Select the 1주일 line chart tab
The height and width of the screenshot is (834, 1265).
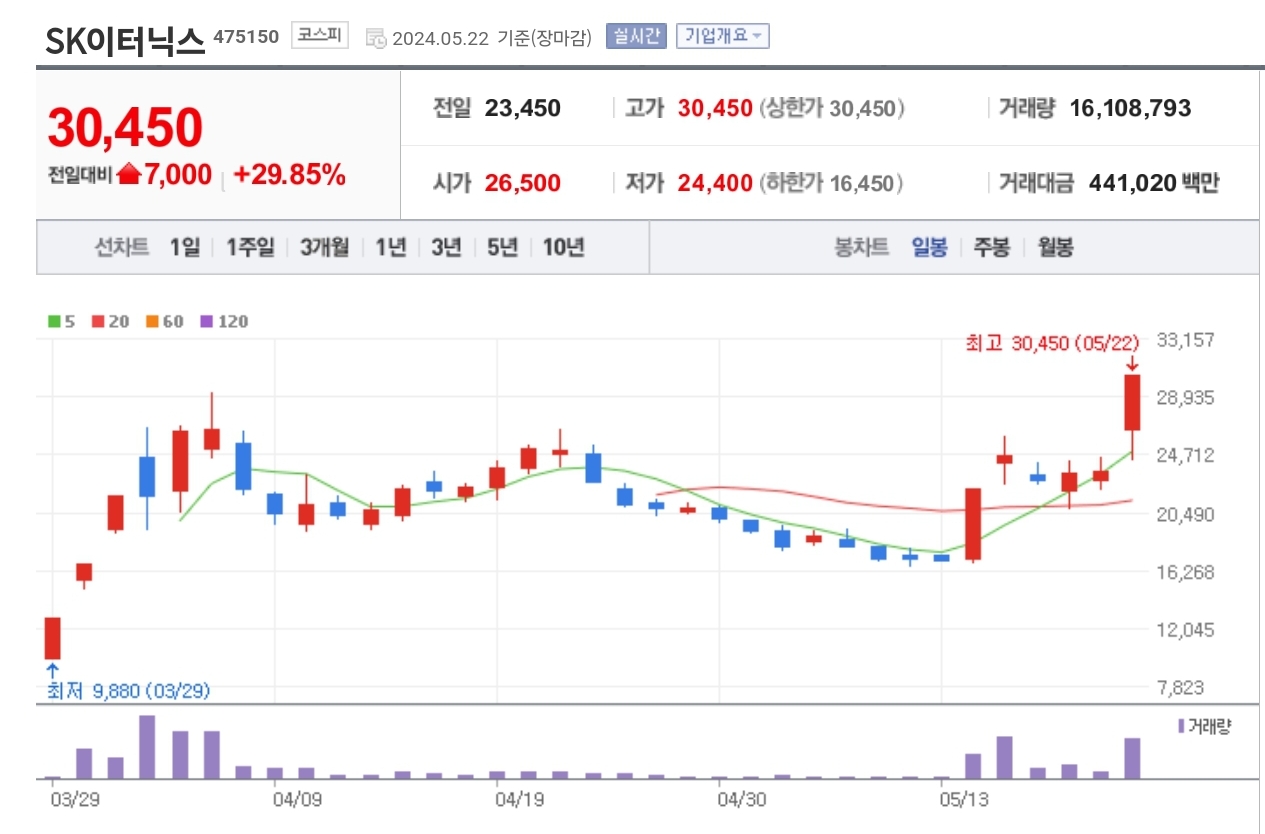250,247
